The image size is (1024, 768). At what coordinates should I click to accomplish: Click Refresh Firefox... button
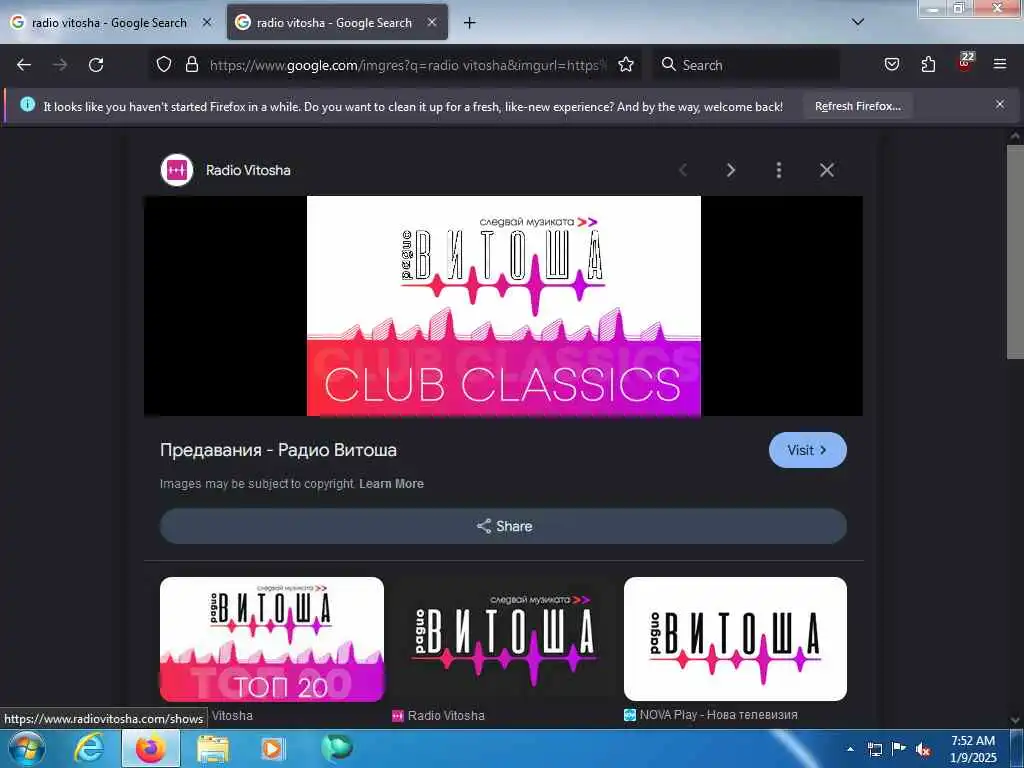[x=857, y=106]
